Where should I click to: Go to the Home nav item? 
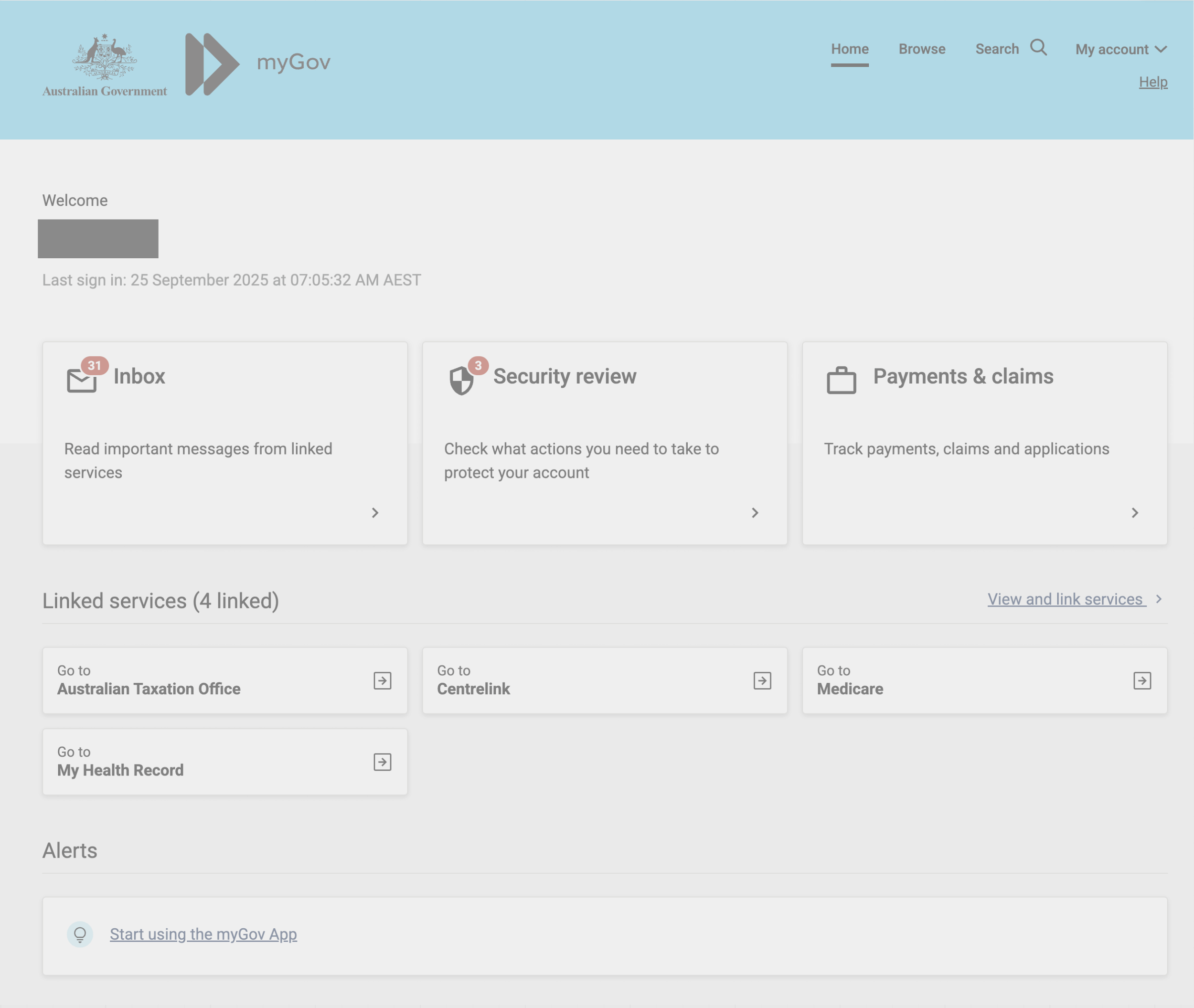pyautogui.click(x=850, y=49)
